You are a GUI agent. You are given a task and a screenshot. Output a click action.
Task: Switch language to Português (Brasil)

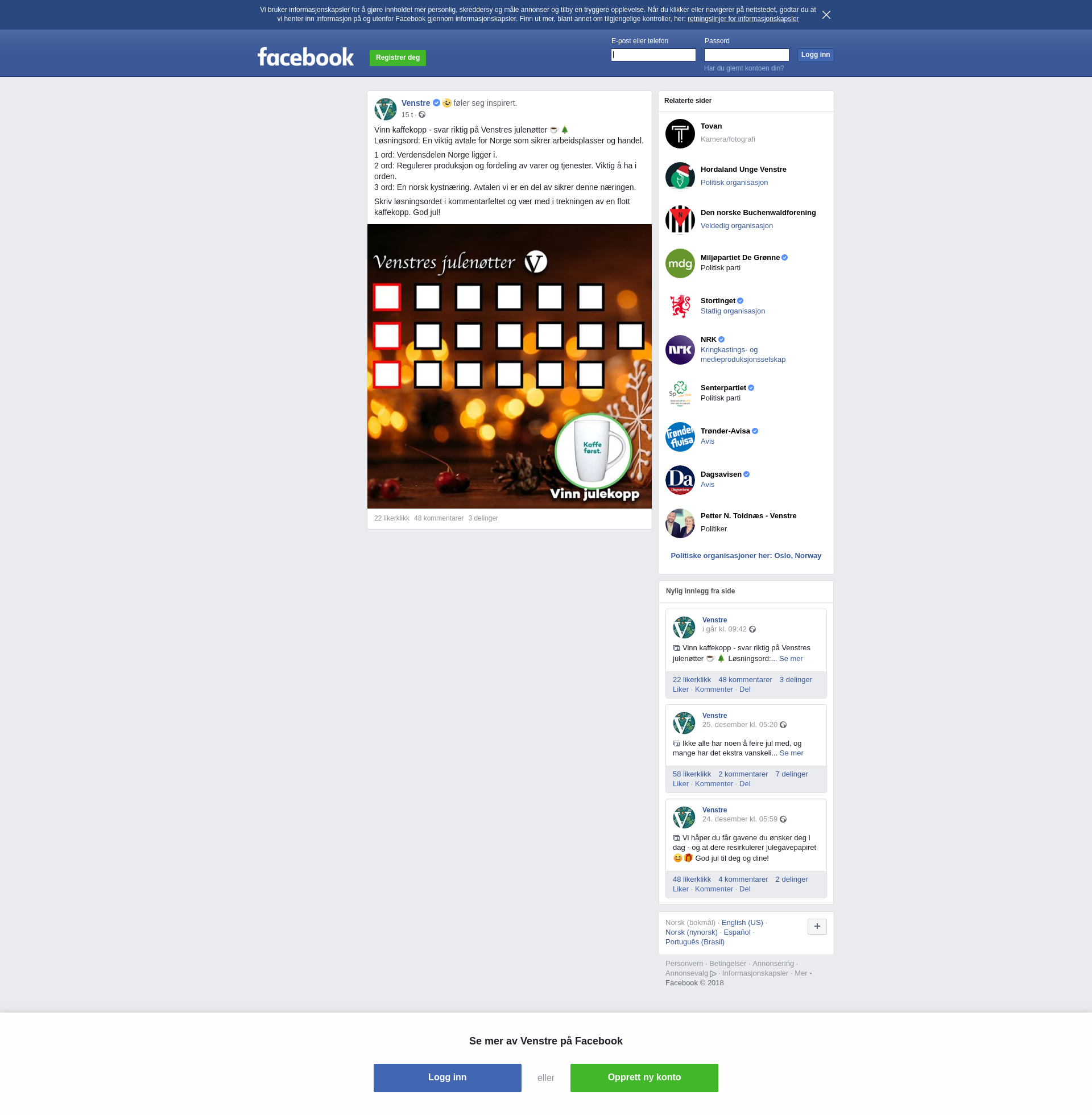[x=694, y=942]
